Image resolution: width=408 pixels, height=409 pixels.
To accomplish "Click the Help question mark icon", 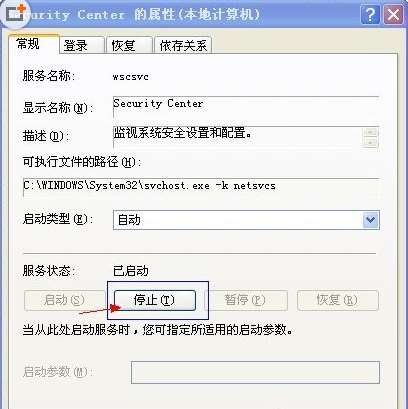I will tap(370, 15).
